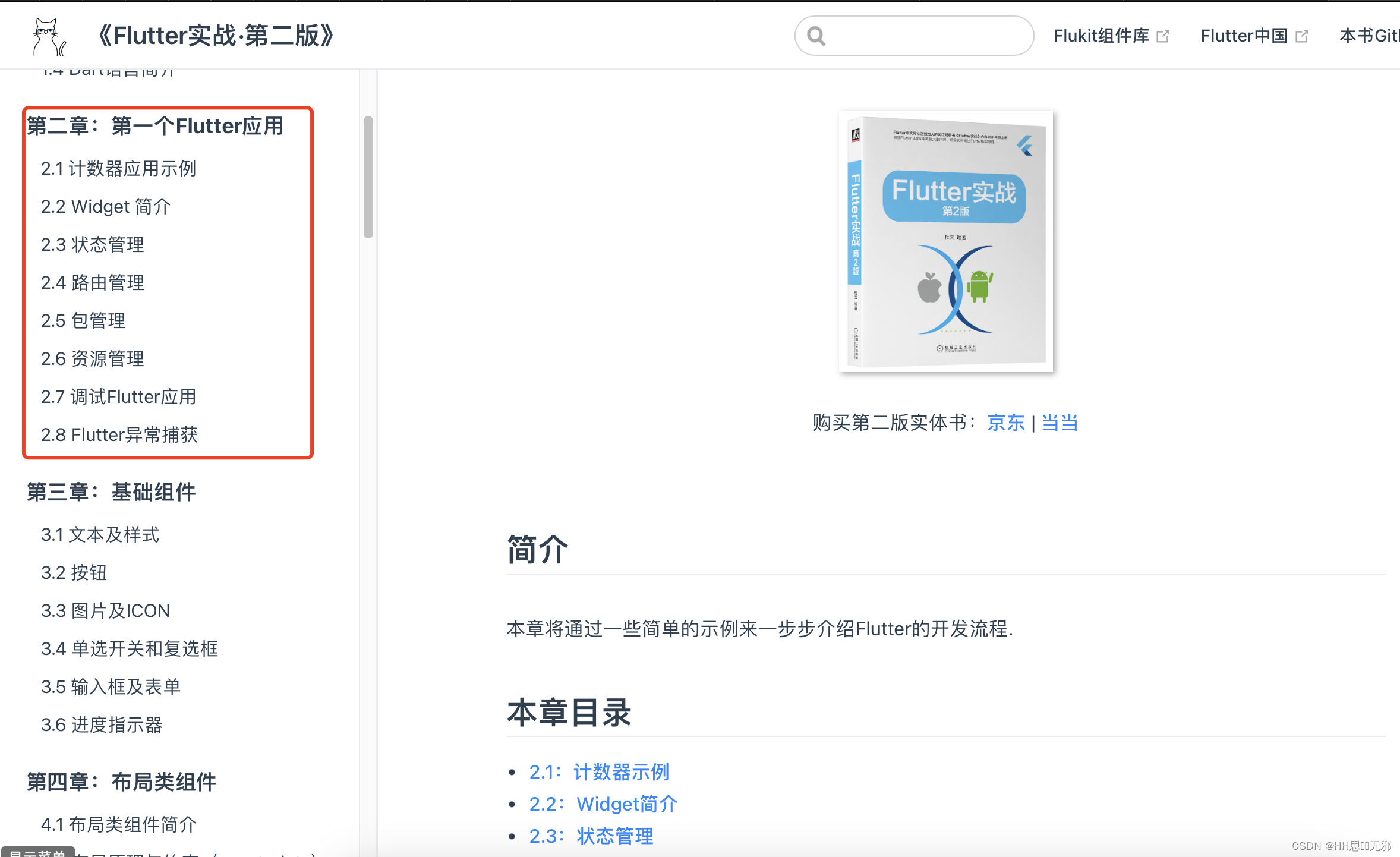Click the sidebar scrollbar thumb
This screenshot has height=857, width=1400.
(368, 177)
